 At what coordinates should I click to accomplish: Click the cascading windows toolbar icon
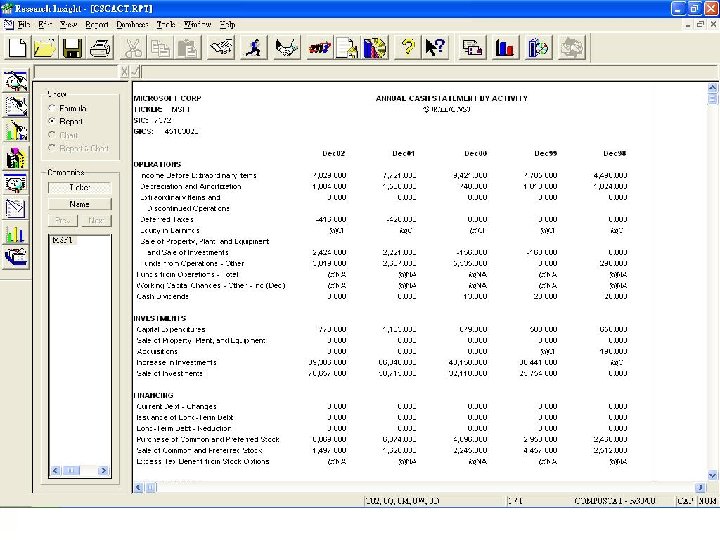[472, 48]
